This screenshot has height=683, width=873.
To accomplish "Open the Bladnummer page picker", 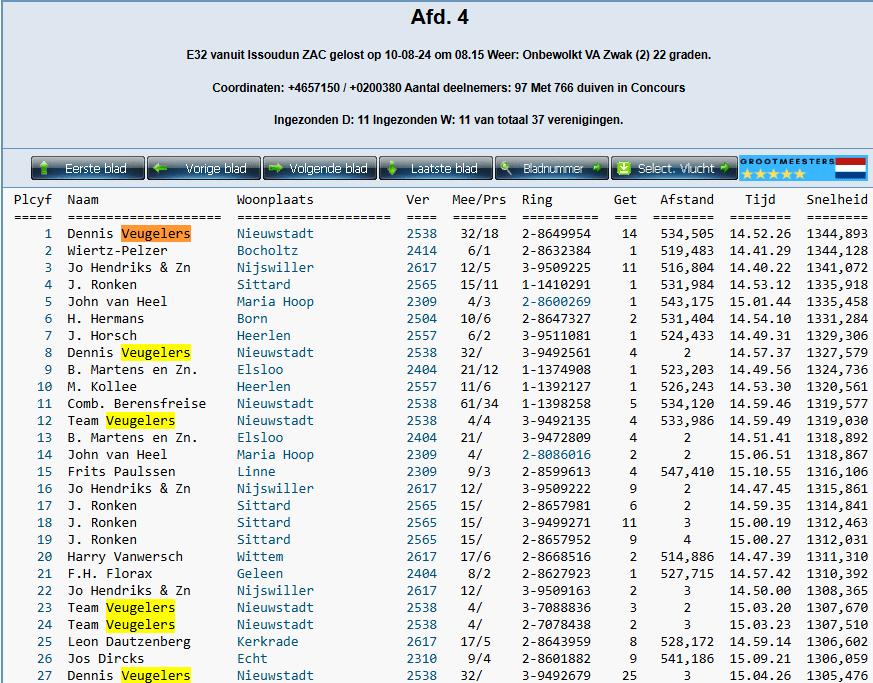I will click(x=553, y=169).
